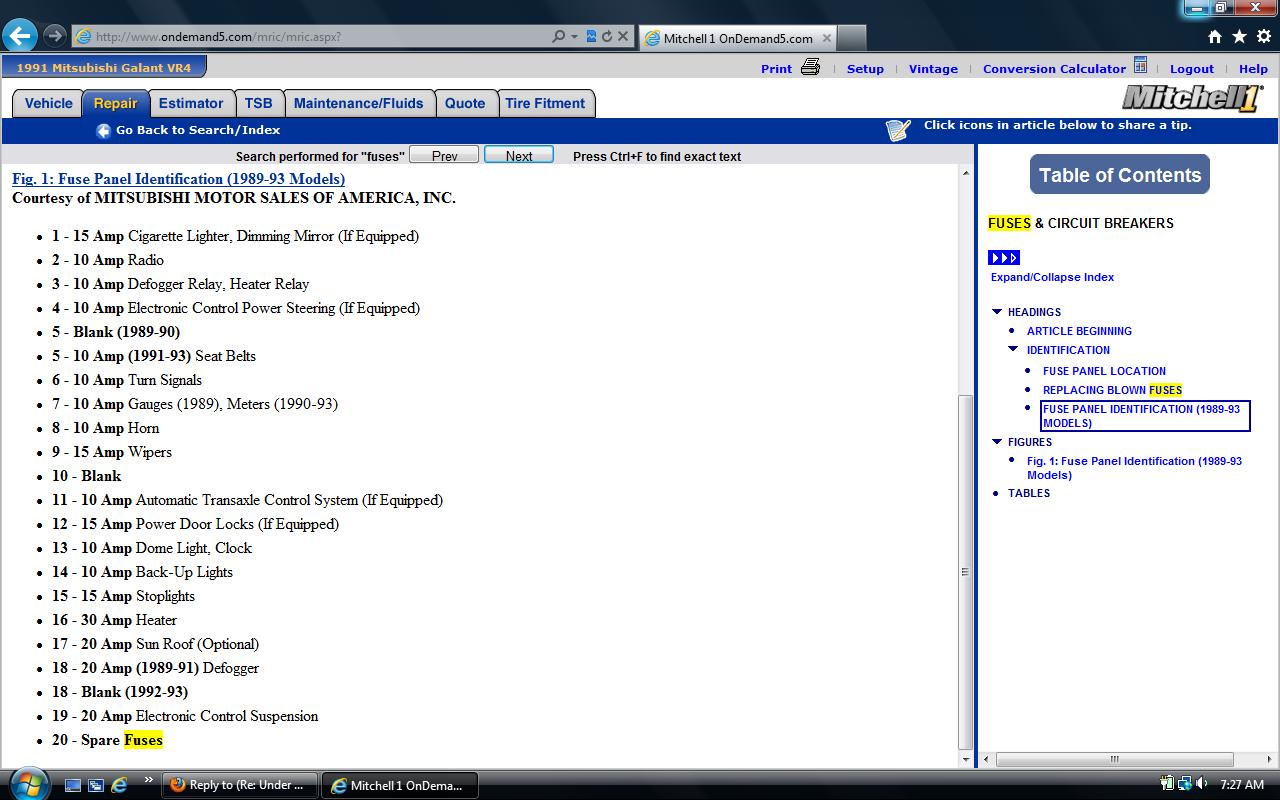Viewport: 1280px width, 800px height.
Task: Click the Mitchell1 logo
Action: coord(1192,97)
